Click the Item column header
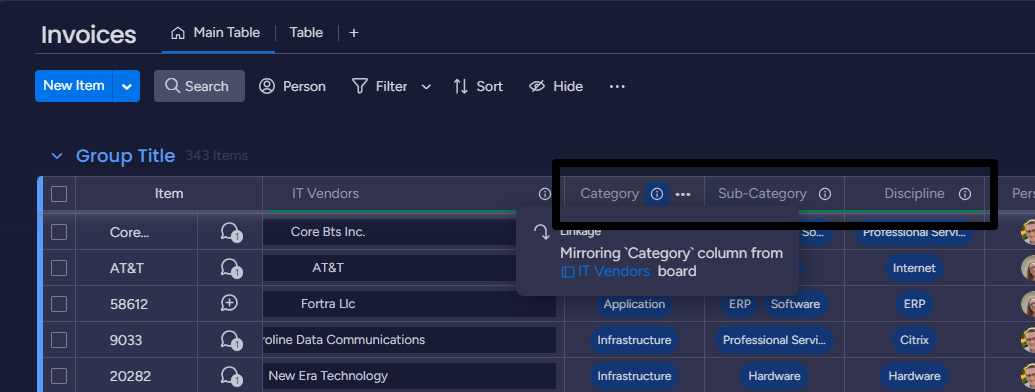1035x392 pixels. pos(169,194)
